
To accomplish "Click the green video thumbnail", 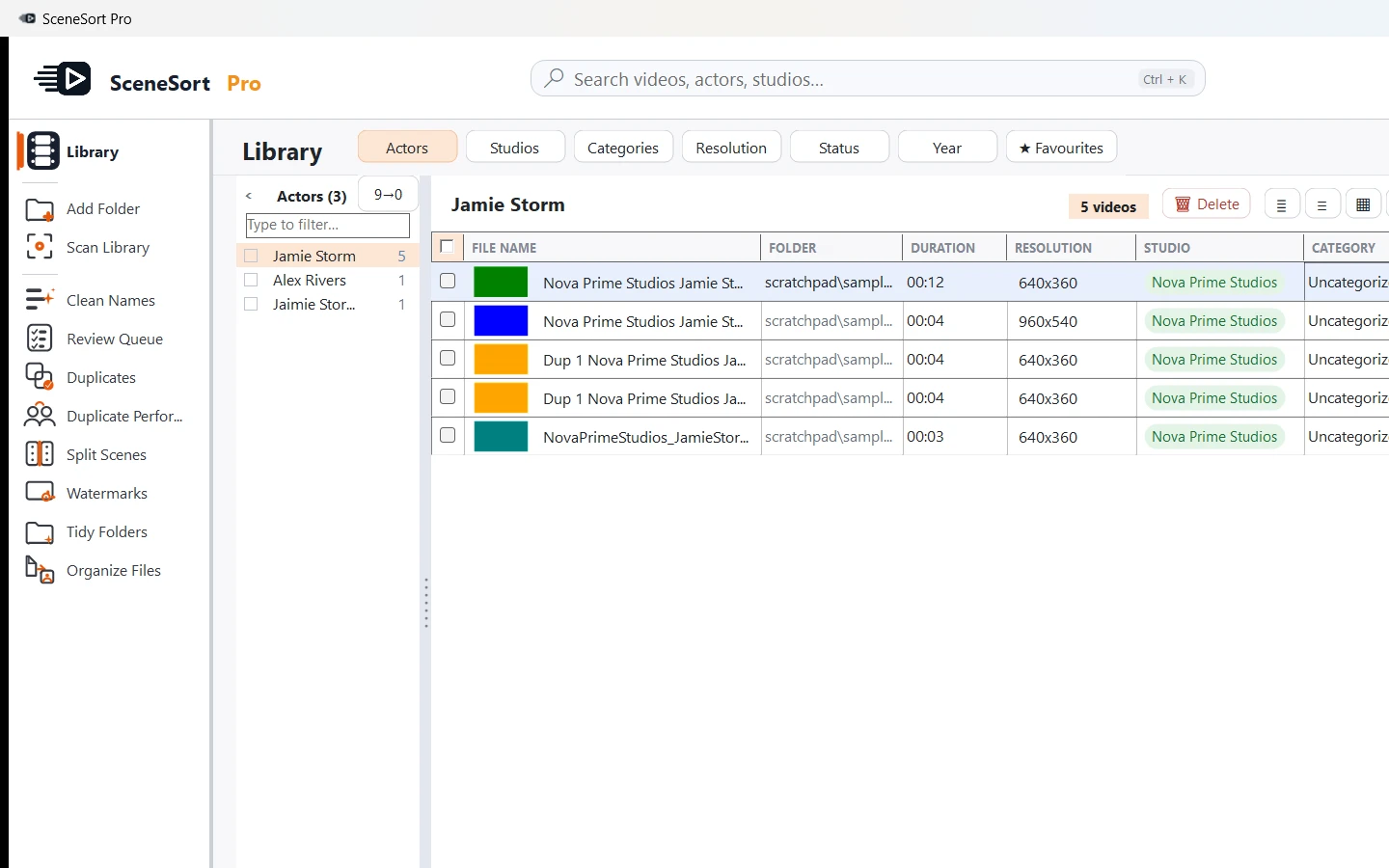I will pos(501,282).
